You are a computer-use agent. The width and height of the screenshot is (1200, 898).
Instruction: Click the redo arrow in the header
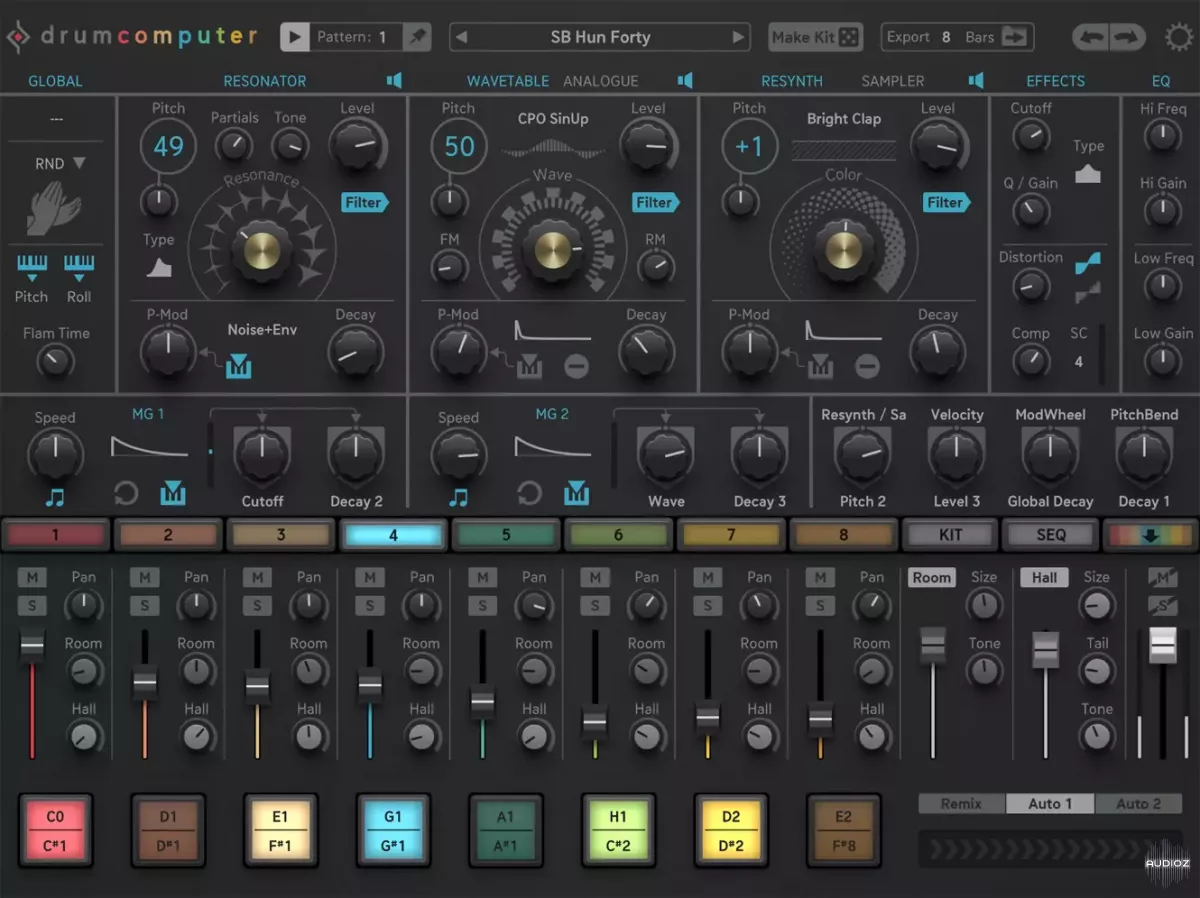pos(1127,38)
